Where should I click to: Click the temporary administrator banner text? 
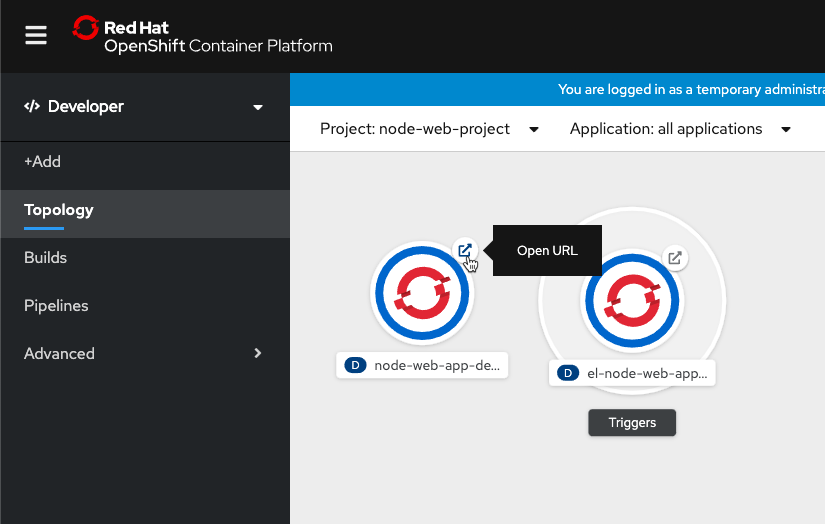(691, 89)
